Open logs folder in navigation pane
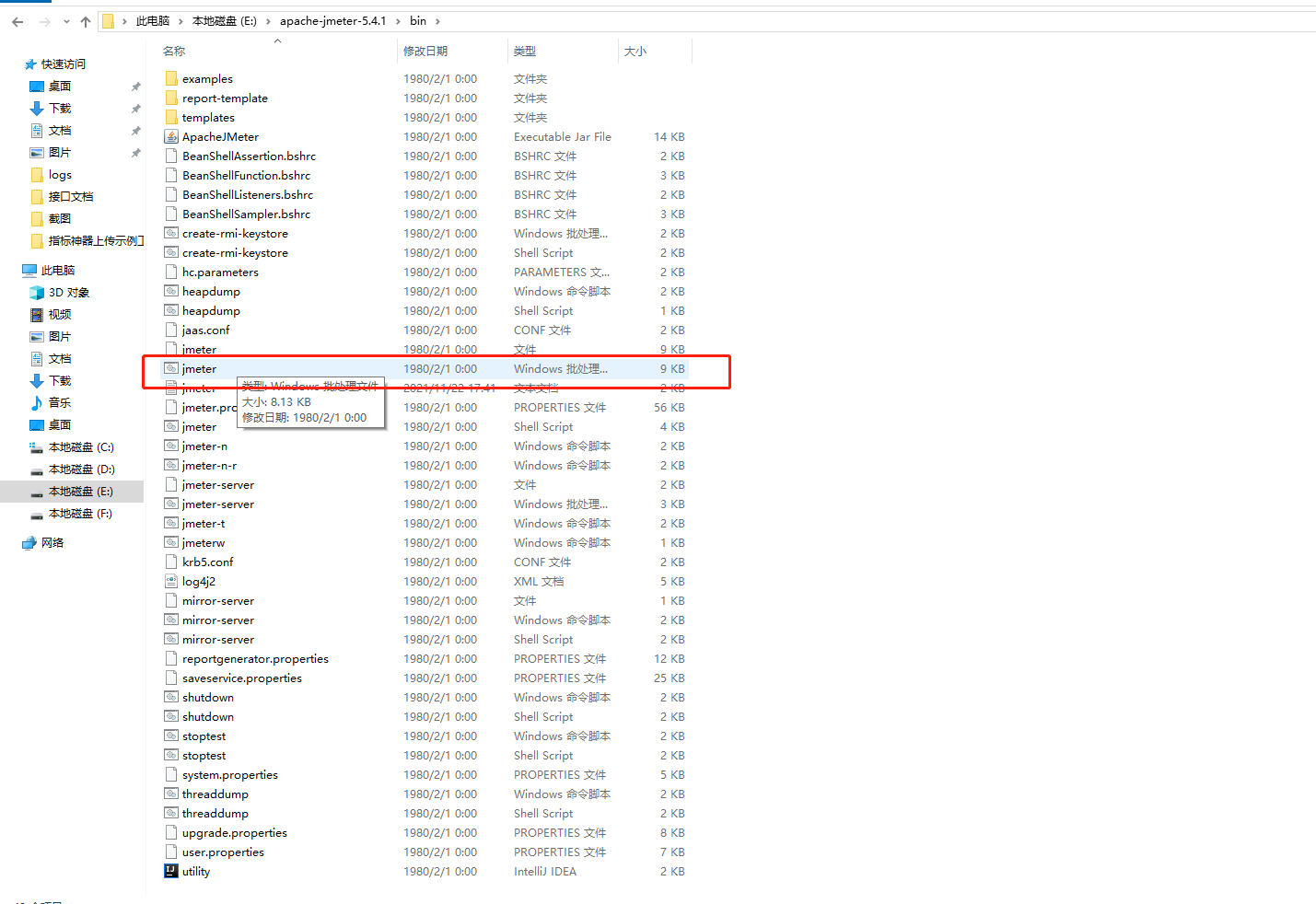The image size is (1316, 904). pyautogui.click(x=60, y=175)
